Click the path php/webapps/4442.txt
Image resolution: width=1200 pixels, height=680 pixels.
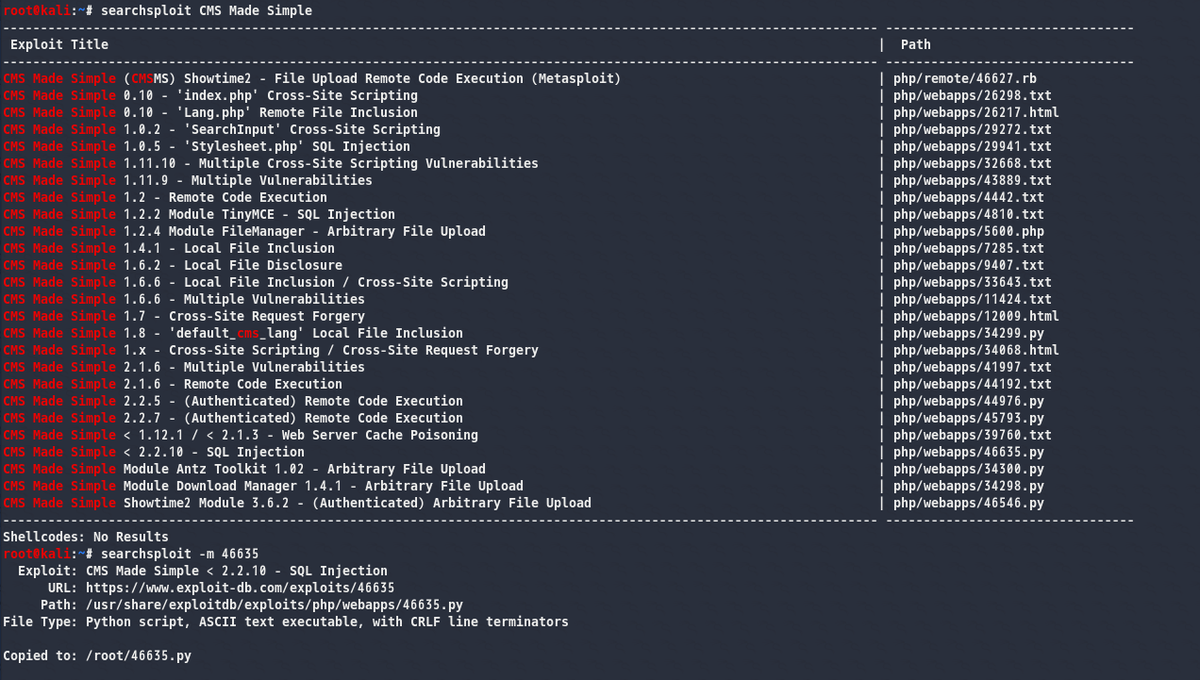(x=969, y=197)
